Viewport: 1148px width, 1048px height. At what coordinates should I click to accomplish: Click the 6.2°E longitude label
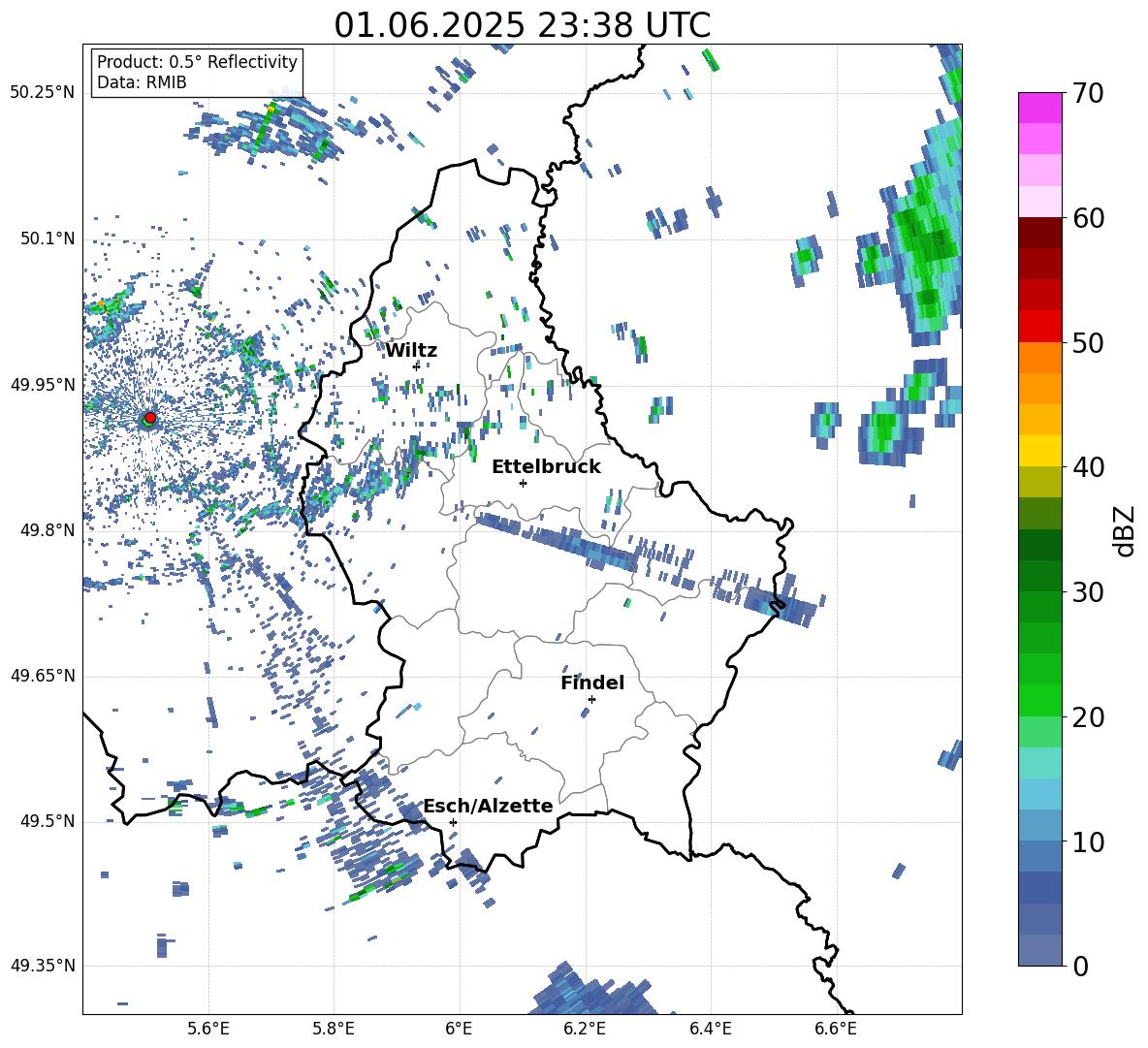click(x=585, y=1029)
